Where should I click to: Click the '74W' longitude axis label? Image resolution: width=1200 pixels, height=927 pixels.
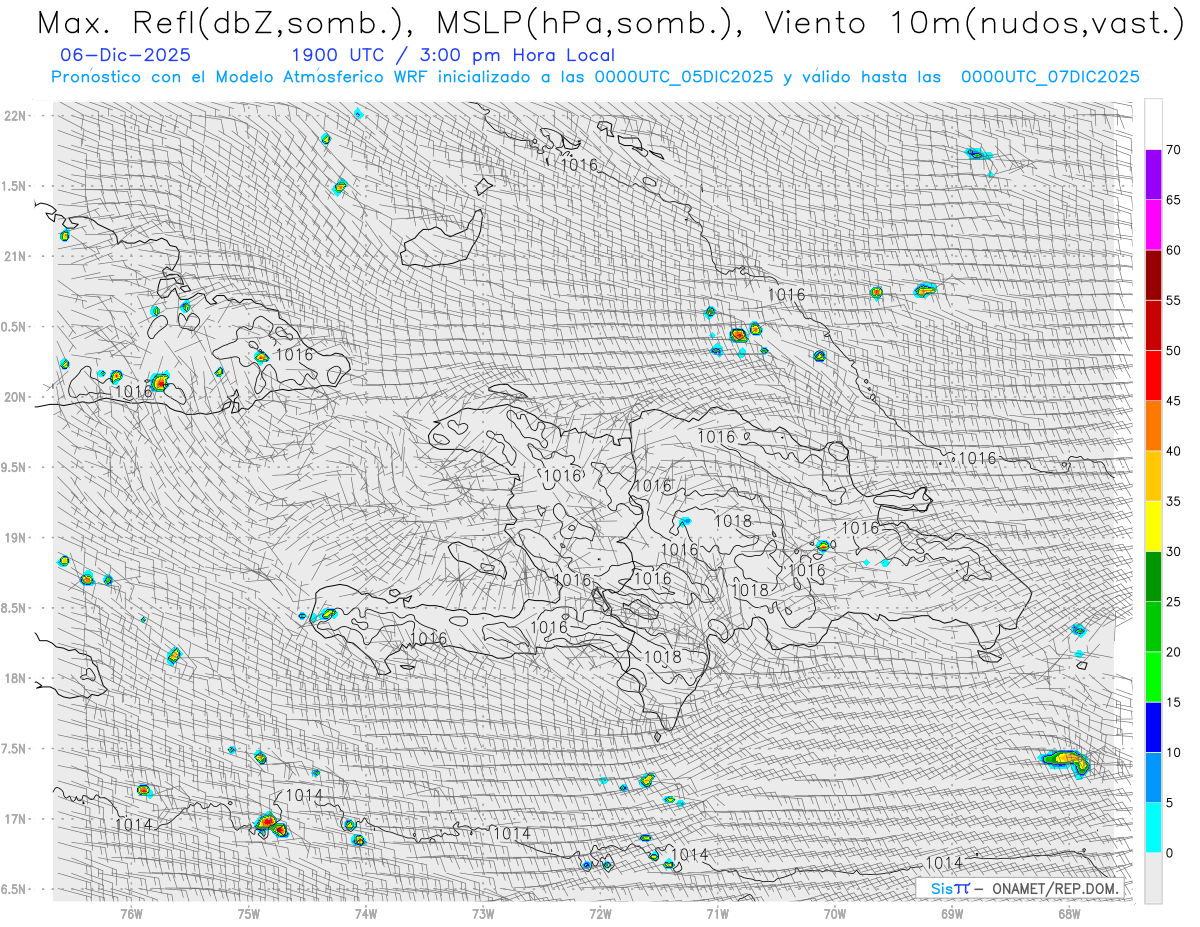pyautogui.click(x=366, y=912)
